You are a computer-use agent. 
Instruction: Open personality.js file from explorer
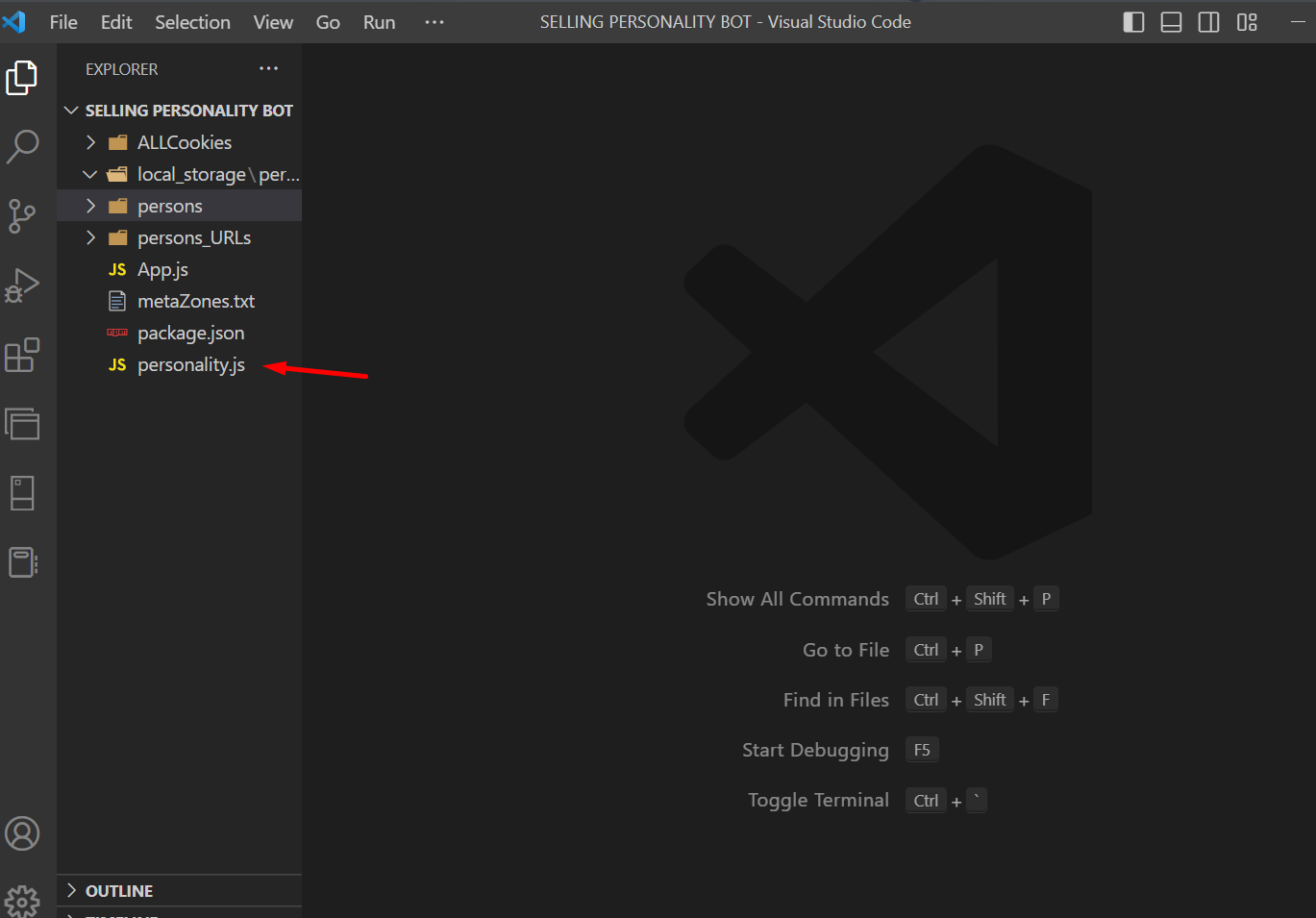(x=190, y=365)
